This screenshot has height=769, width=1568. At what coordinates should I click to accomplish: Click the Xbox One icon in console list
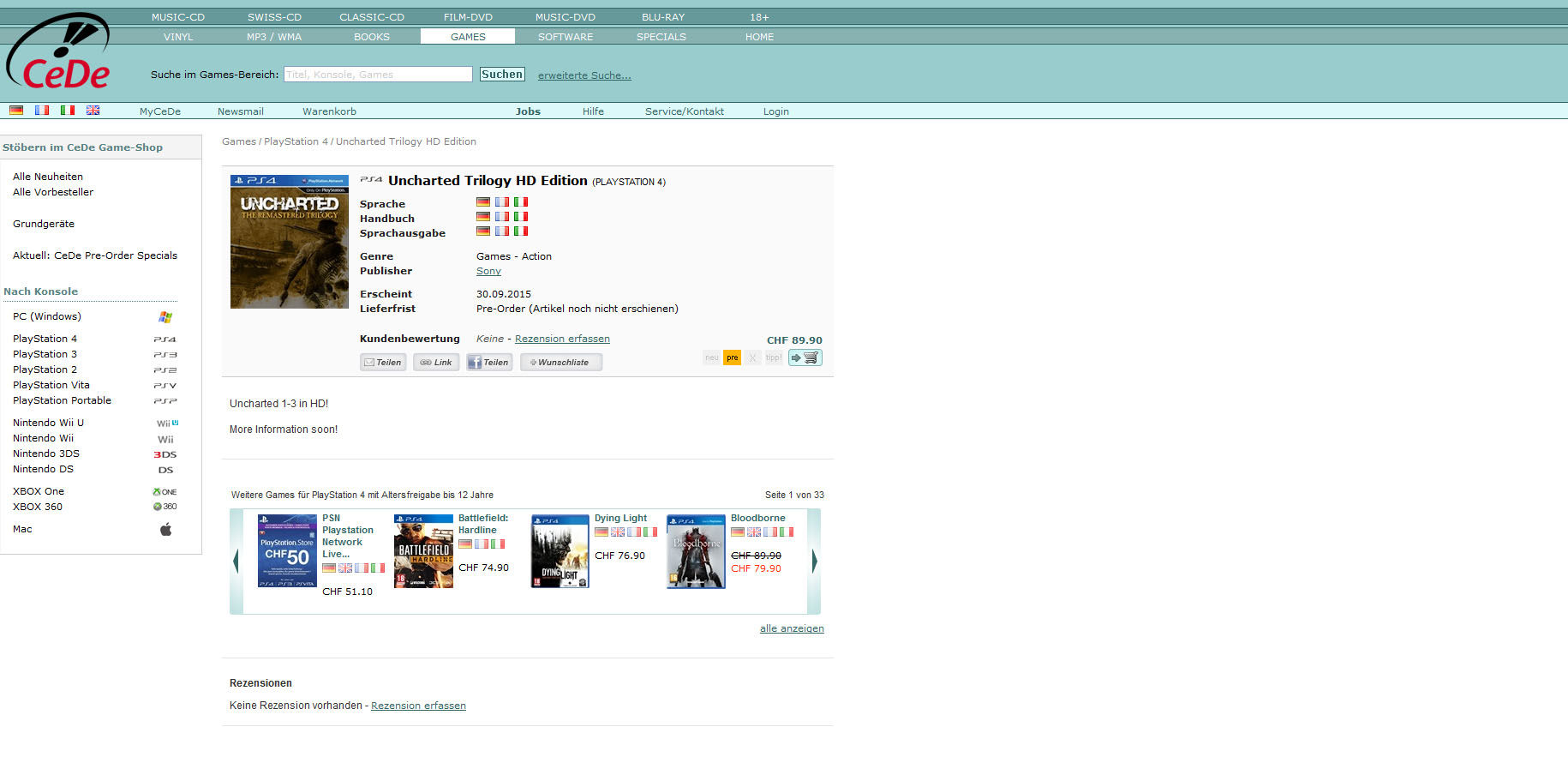(165, 492)
